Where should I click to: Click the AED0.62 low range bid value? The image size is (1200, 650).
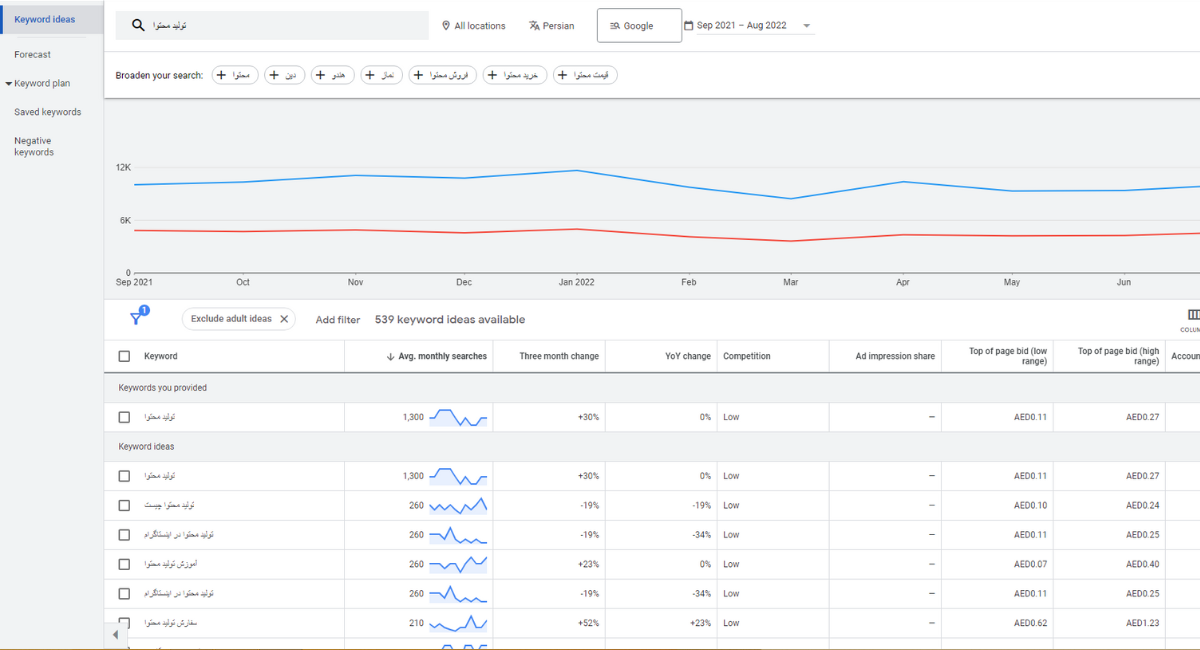click(1030, 623)
